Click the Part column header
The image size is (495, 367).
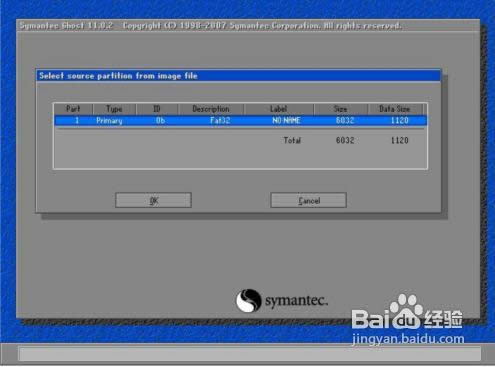click(x=73, y=109)
